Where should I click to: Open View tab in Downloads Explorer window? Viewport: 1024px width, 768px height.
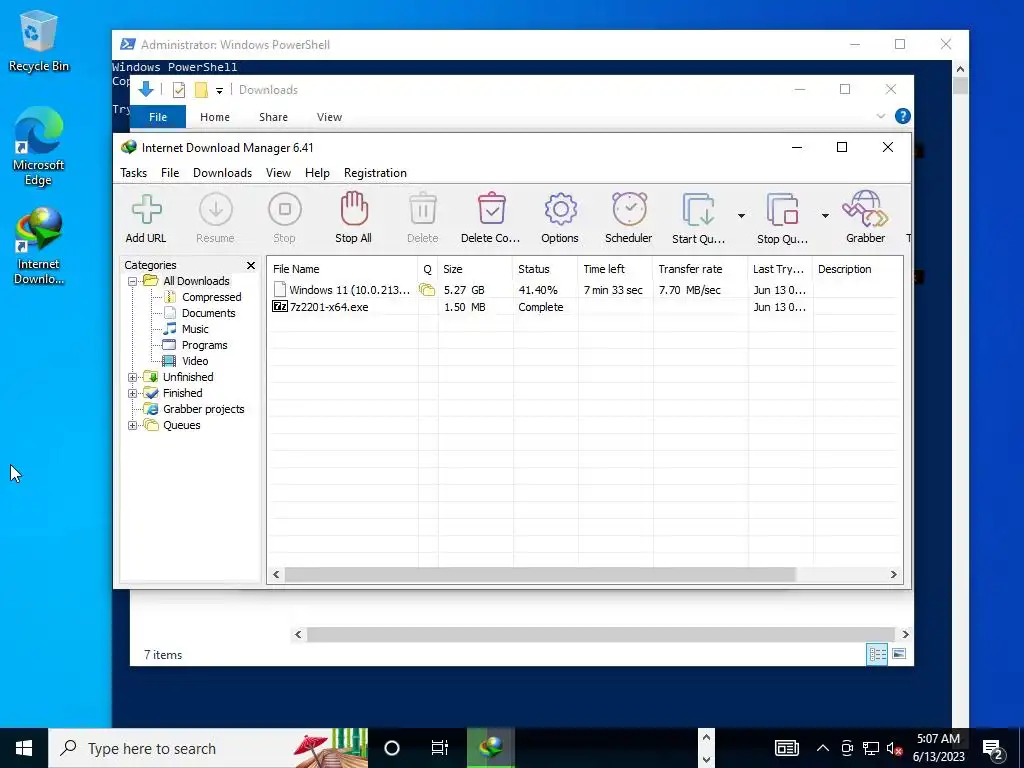click(329, 117)
